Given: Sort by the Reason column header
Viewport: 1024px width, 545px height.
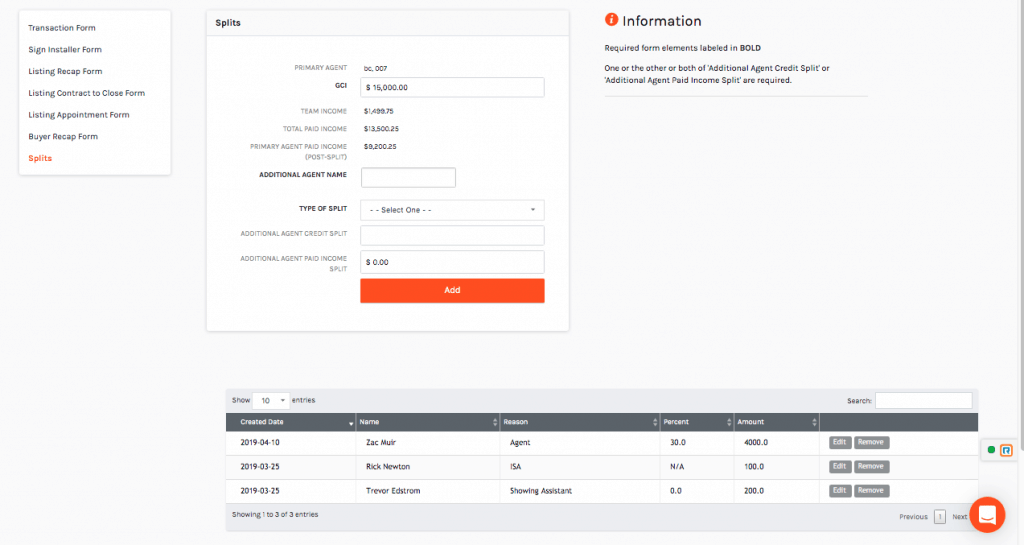Looking at the screenshot, I should 580,422.
